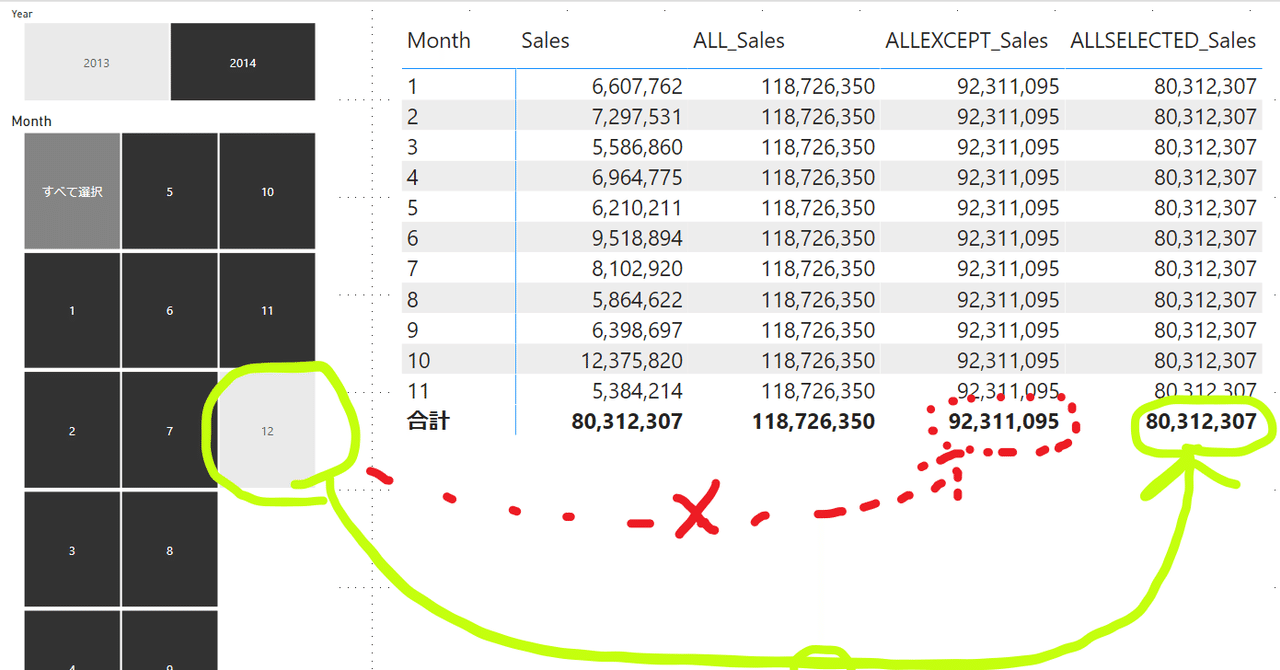Click すべて選択 to select all months
1280x670 pixels.
(x=71, y=190)
